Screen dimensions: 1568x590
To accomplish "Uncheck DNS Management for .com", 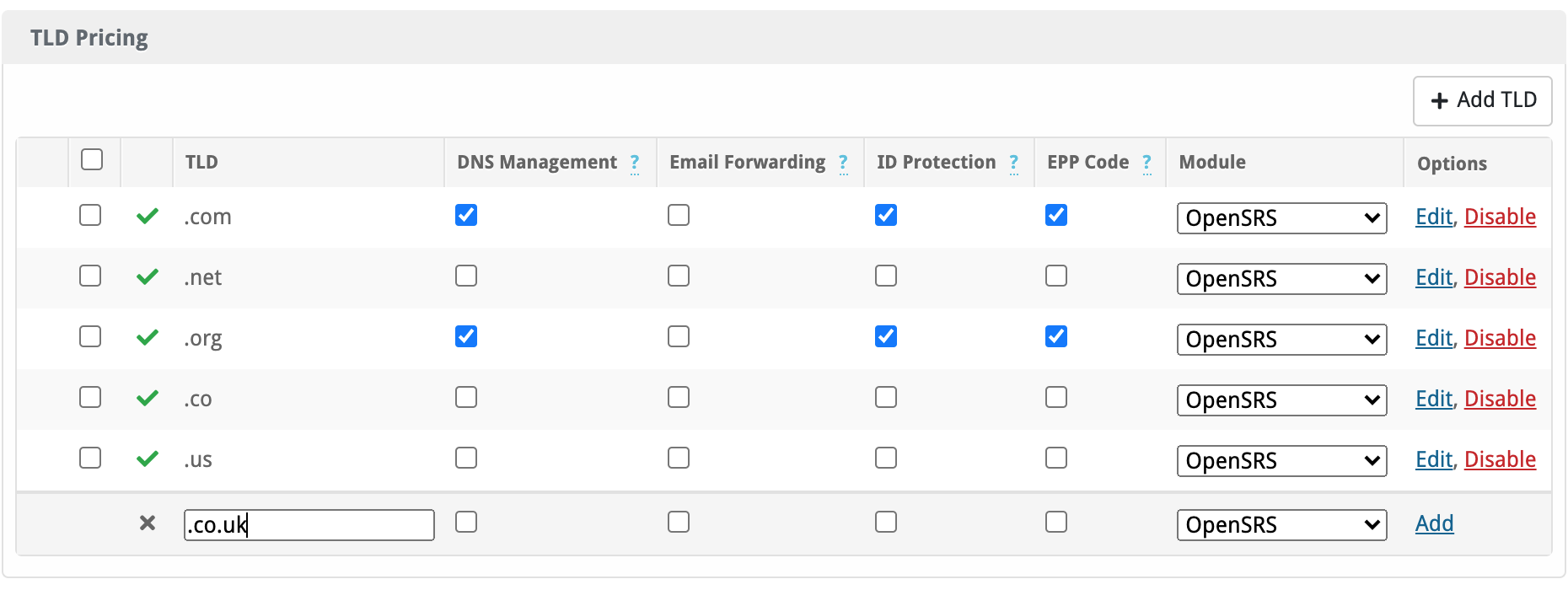I will click(x=466, y=216).
